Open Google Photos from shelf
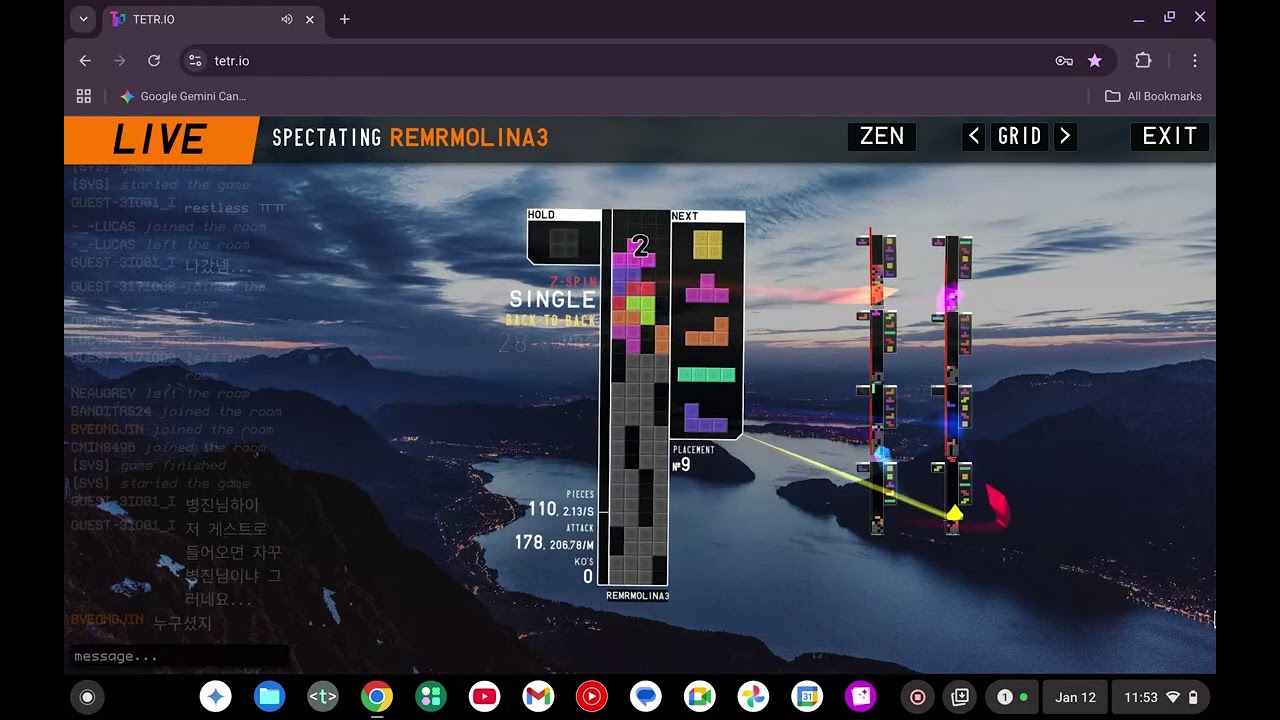1280x720 pixels. [x=753, y=697]
